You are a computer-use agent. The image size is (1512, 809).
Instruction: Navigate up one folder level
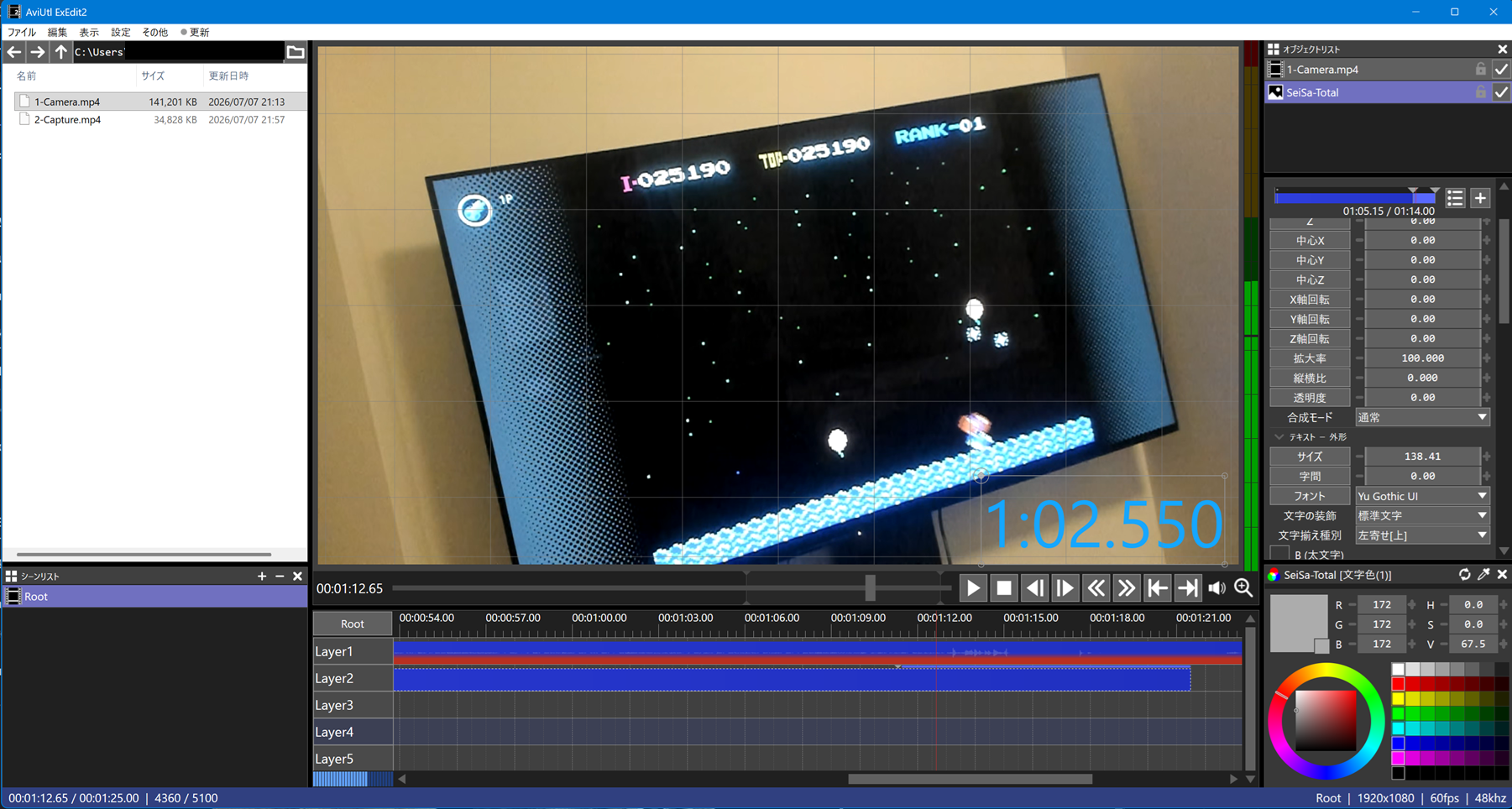[60, 52]
